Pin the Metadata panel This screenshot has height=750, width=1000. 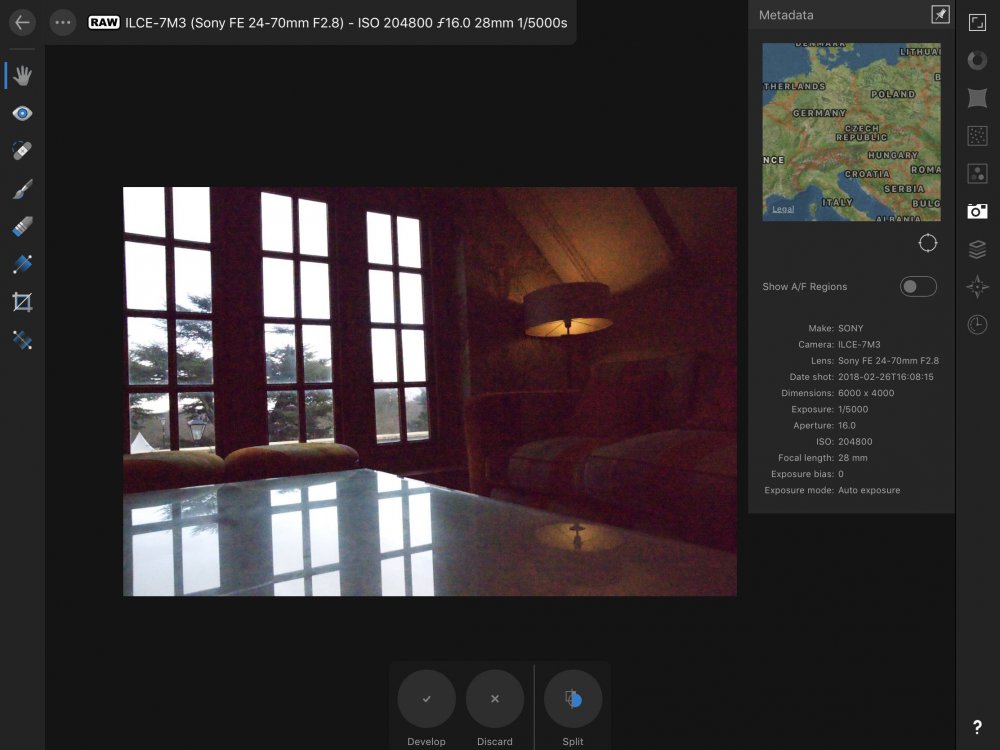coord(940,15)
